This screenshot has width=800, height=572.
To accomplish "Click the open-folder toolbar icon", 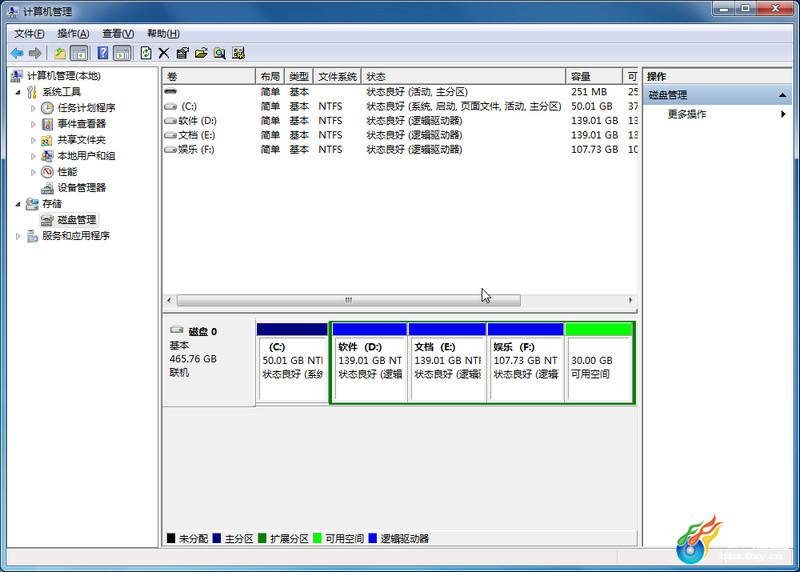I will (201, 53).
